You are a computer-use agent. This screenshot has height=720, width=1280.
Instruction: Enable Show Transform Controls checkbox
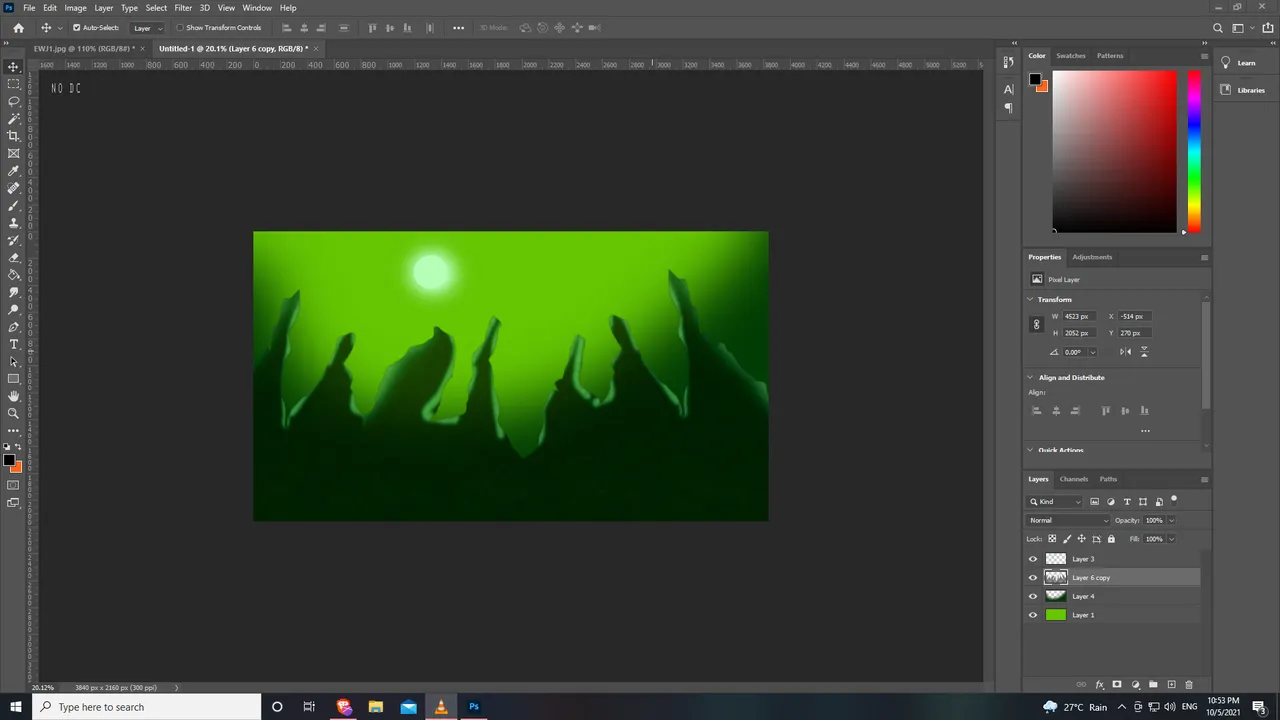point(180,28)
